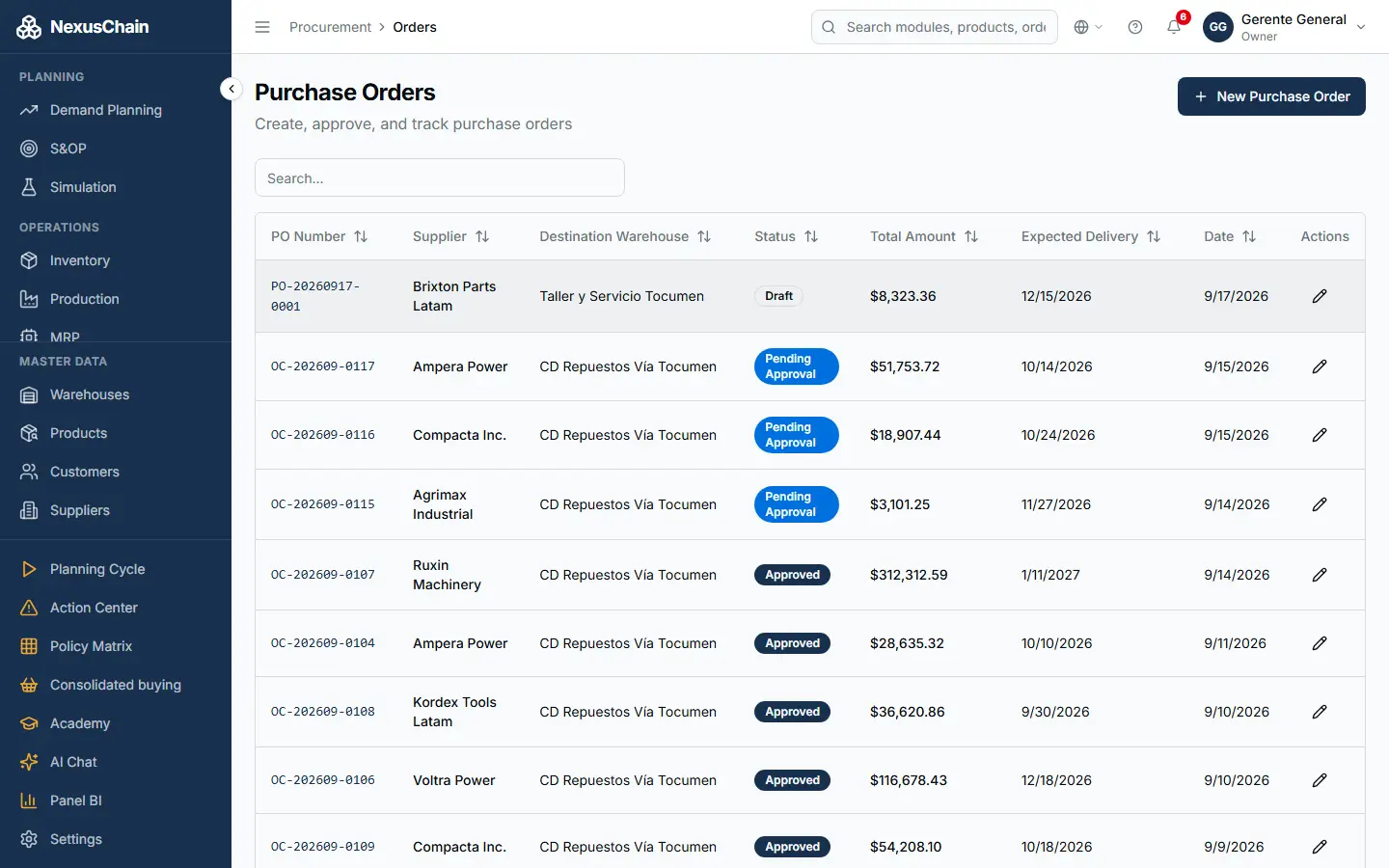Viewport: 1389px width, 868px height.
Task: Sort by Expected Delivery column
Action: 1091,236
